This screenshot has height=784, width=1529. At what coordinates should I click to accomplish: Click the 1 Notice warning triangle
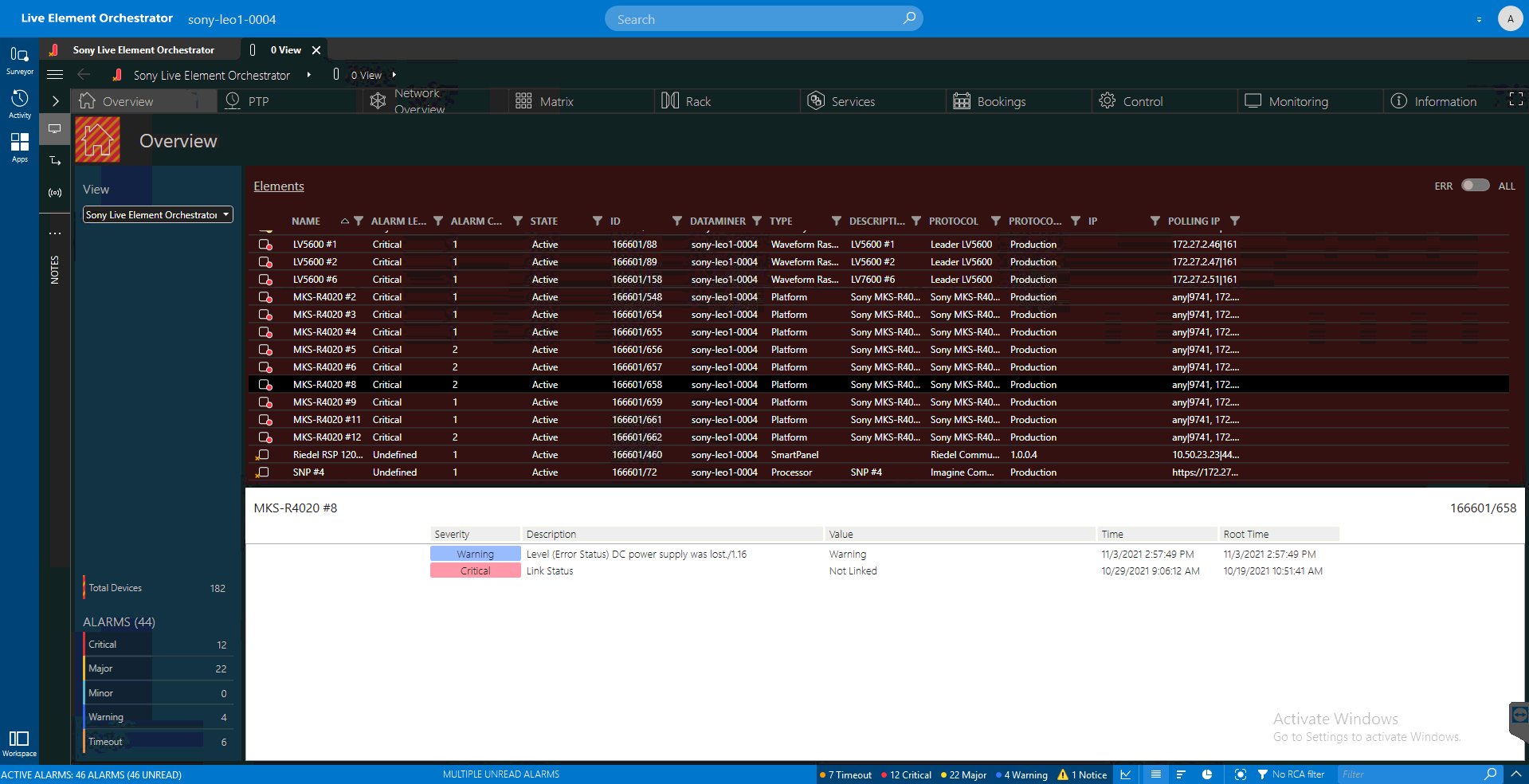[x=1063, y=774]
